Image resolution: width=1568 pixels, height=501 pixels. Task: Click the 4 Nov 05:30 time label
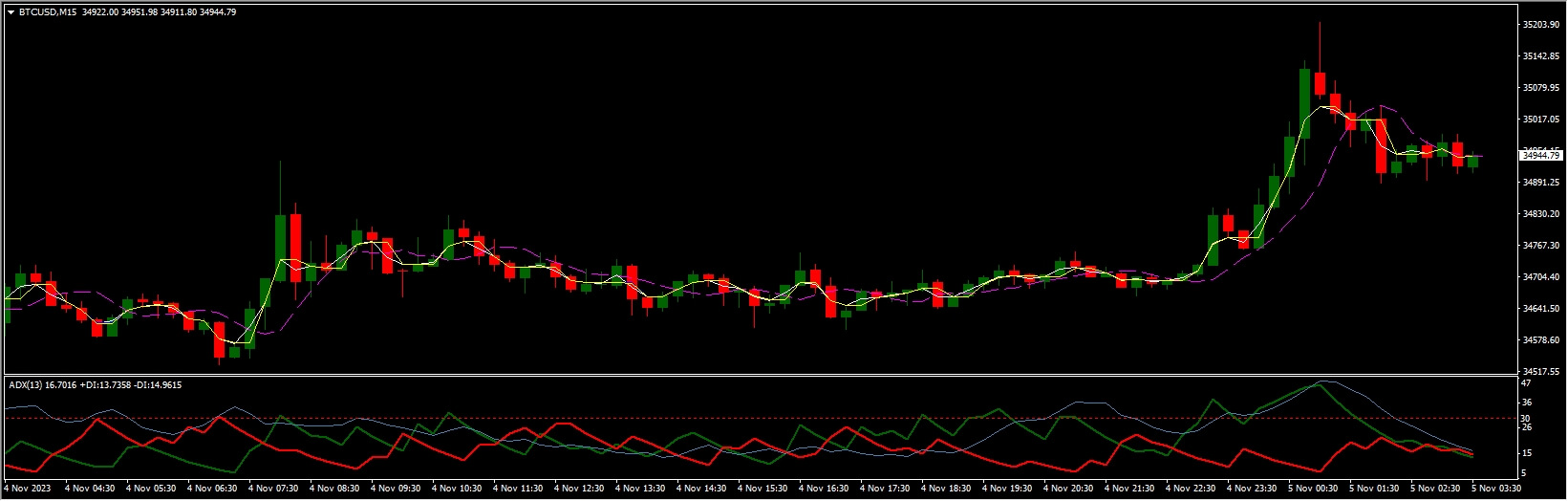151,489
